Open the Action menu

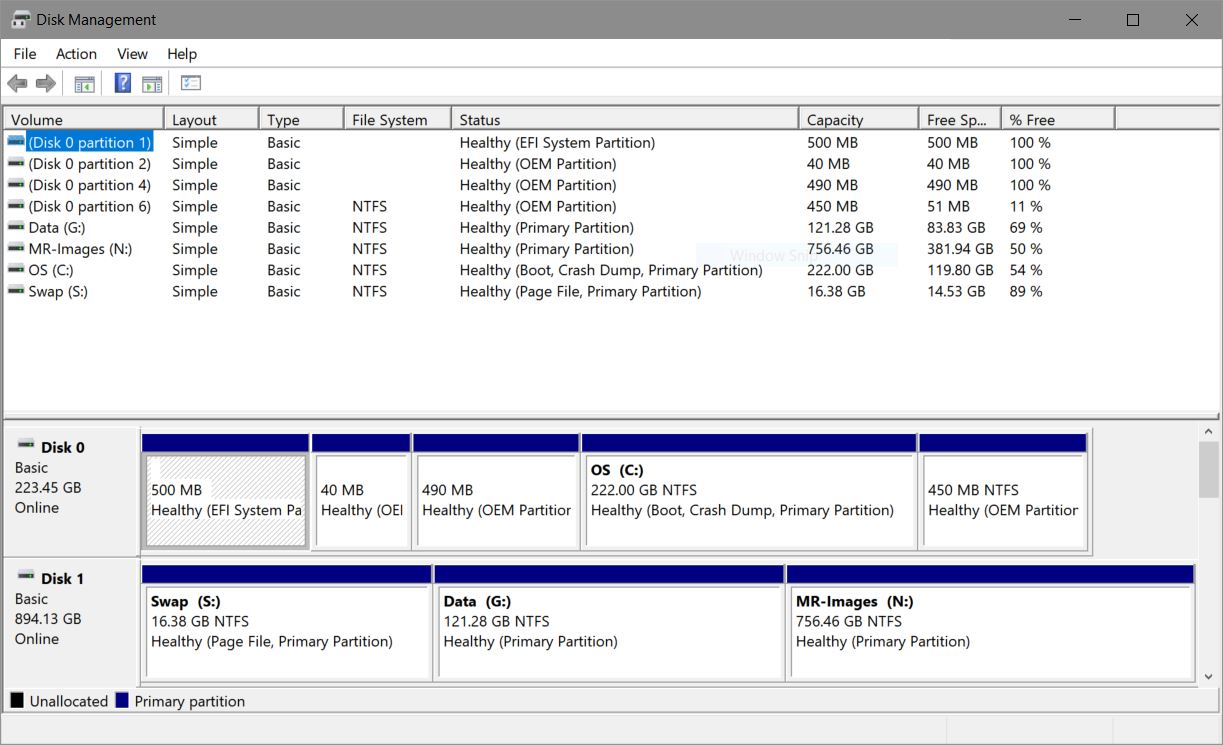click(76, 54)
